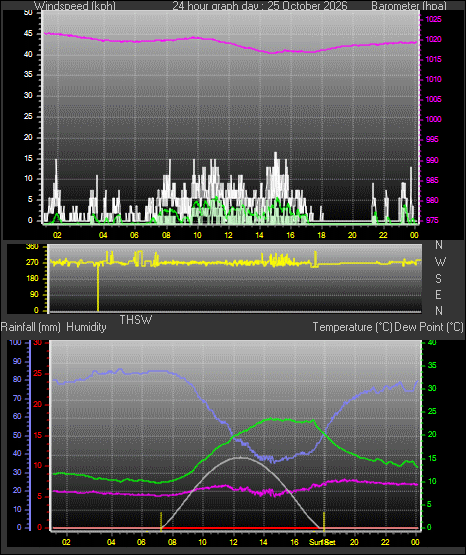The image size is (466, 555).
Task: Select the 35 windspeed axis value
Action: [28, 74]
